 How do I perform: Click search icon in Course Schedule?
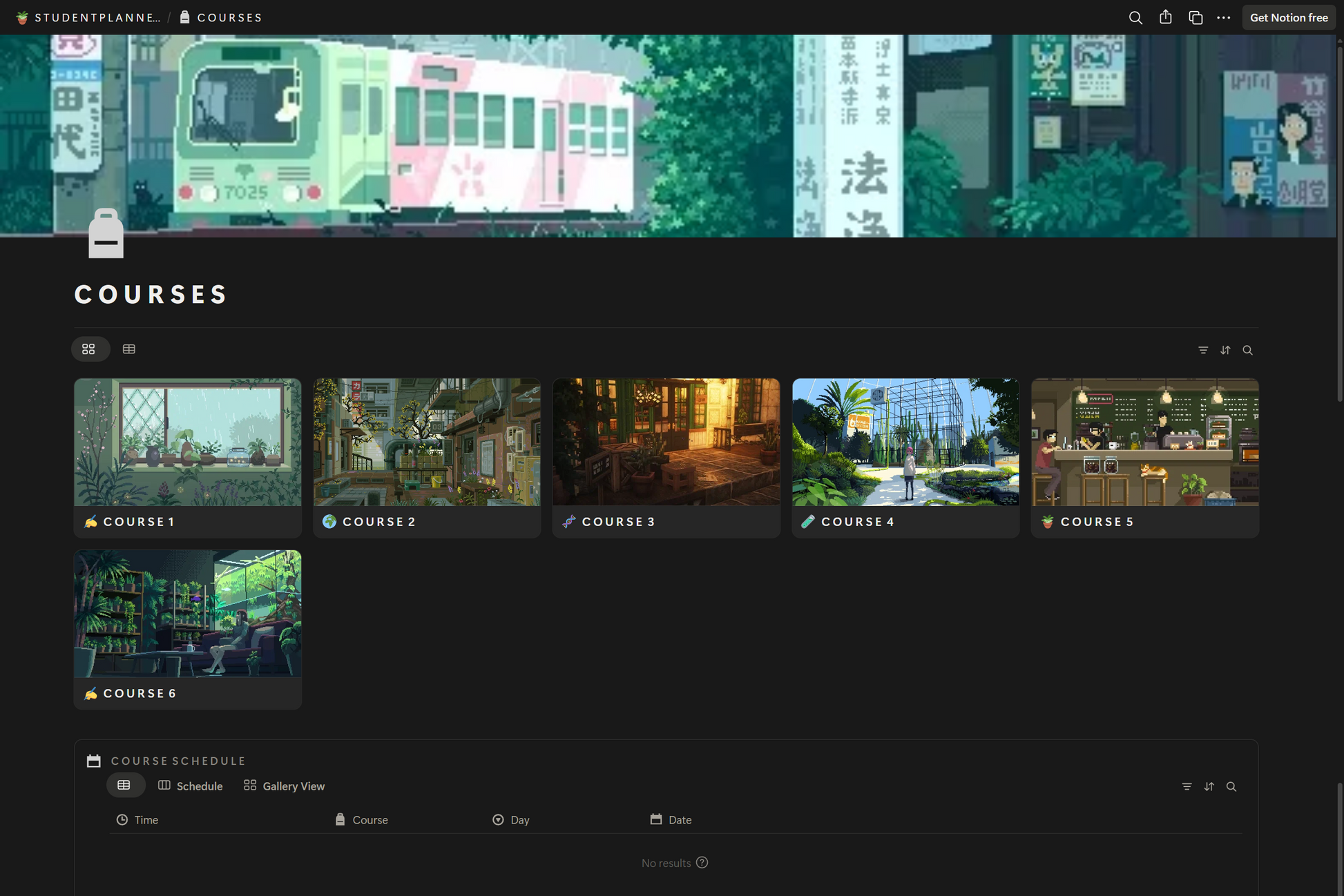[1231, 786]
